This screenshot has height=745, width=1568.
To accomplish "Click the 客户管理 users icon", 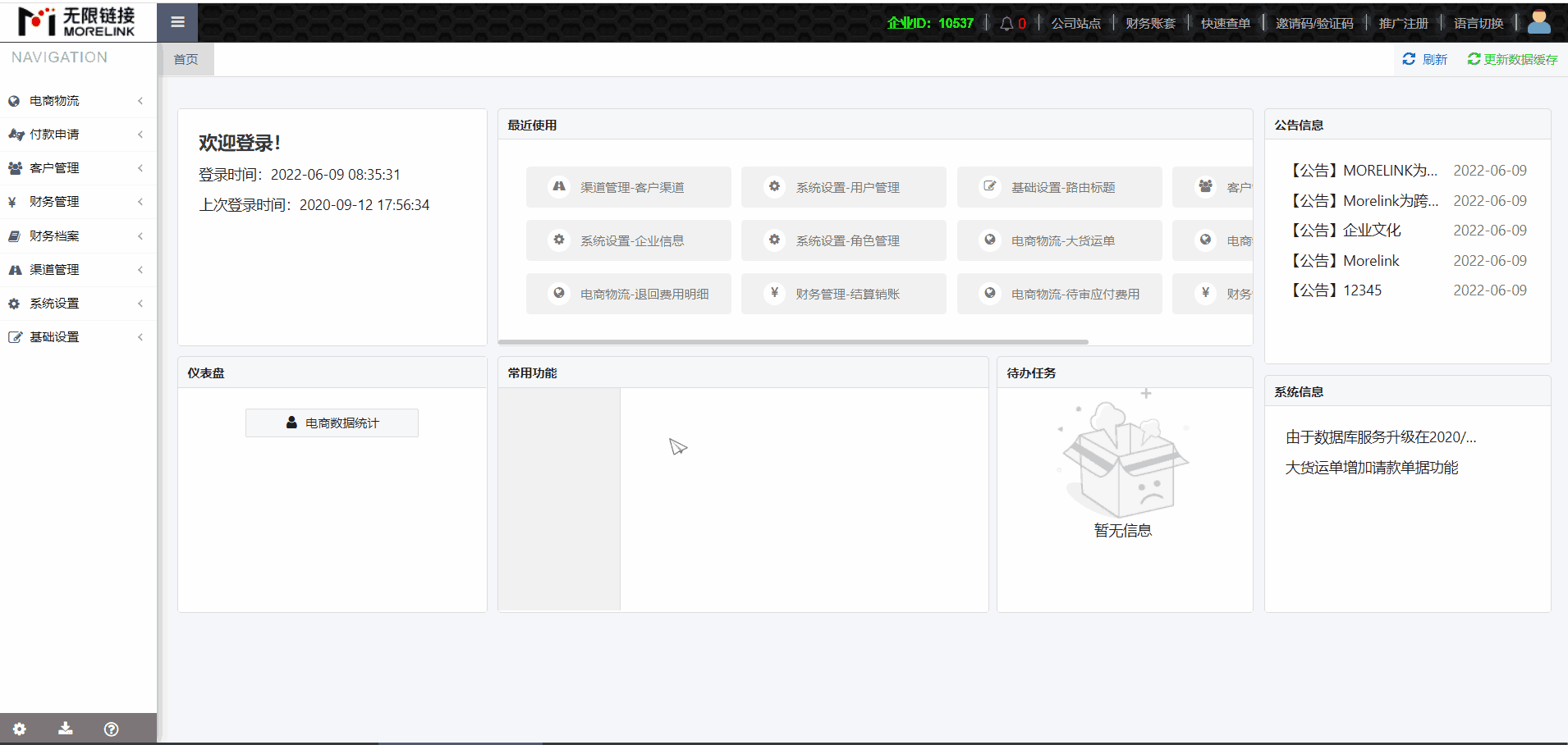I will (15, 168).
